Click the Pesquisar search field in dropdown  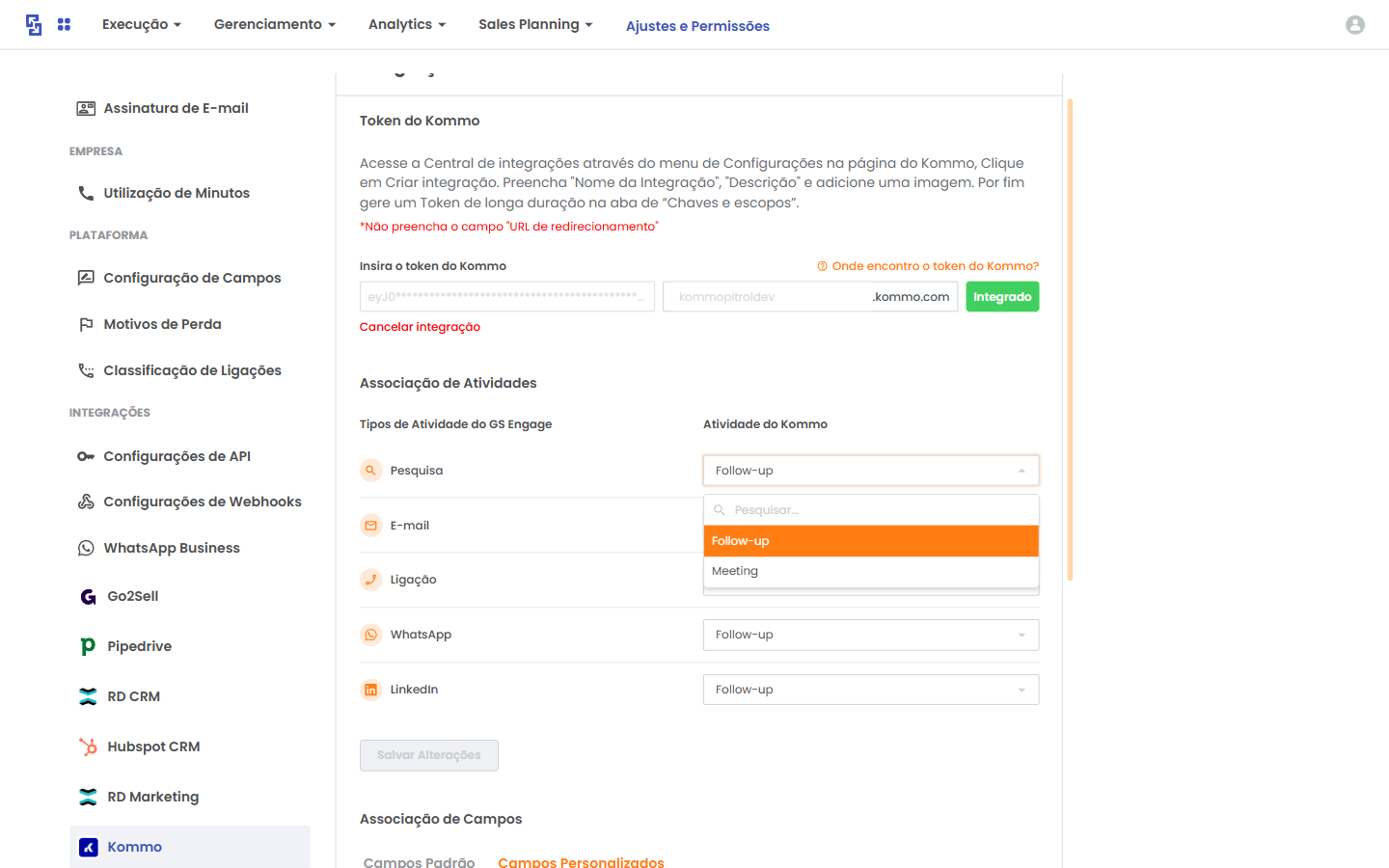(x=871, y=510)
